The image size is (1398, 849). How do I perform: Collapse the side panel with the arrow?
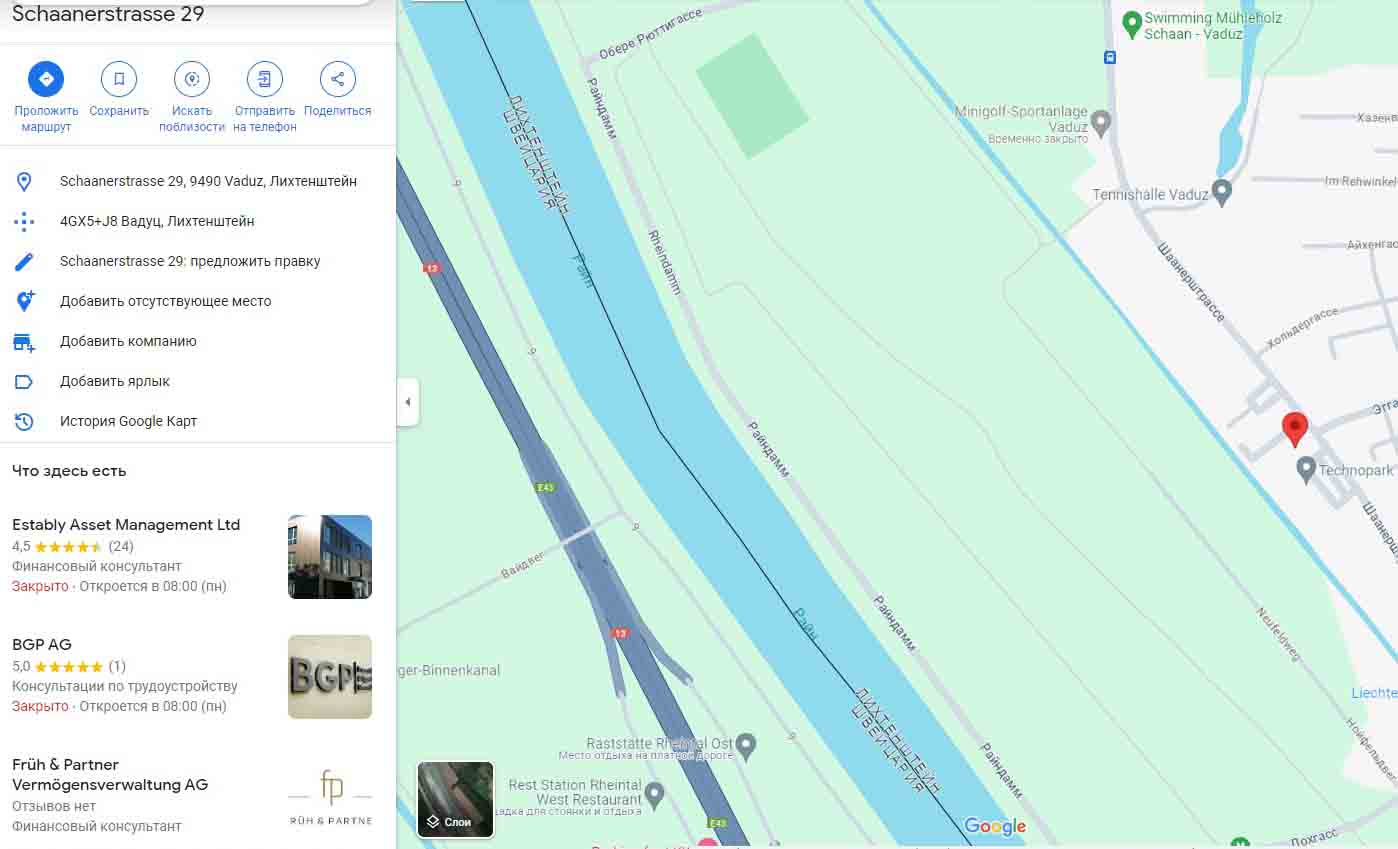pyautogui.click(x=407, y=402)
